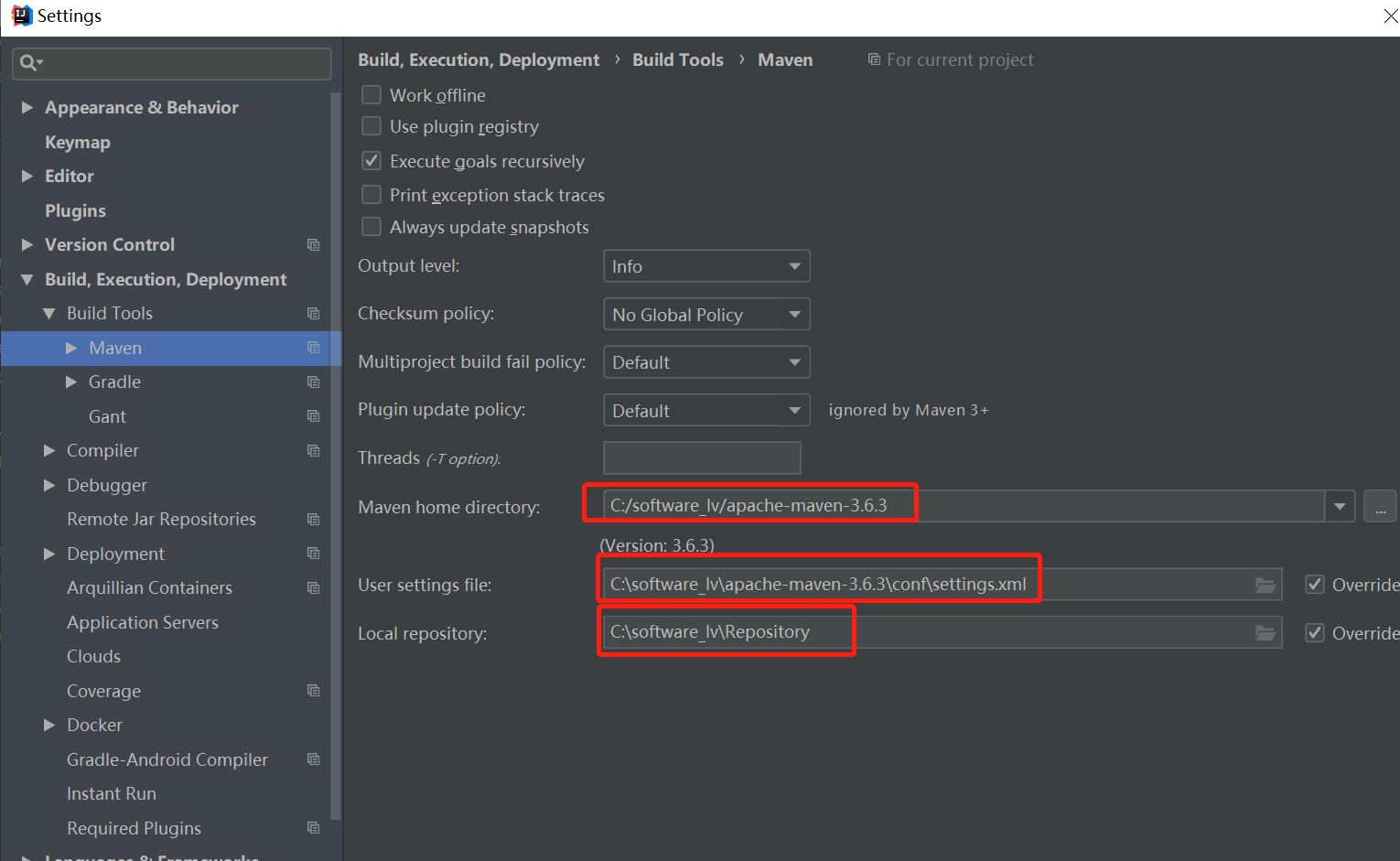Click the settings search field
This screenshot has height=861, width=1400.
point(172,63)
